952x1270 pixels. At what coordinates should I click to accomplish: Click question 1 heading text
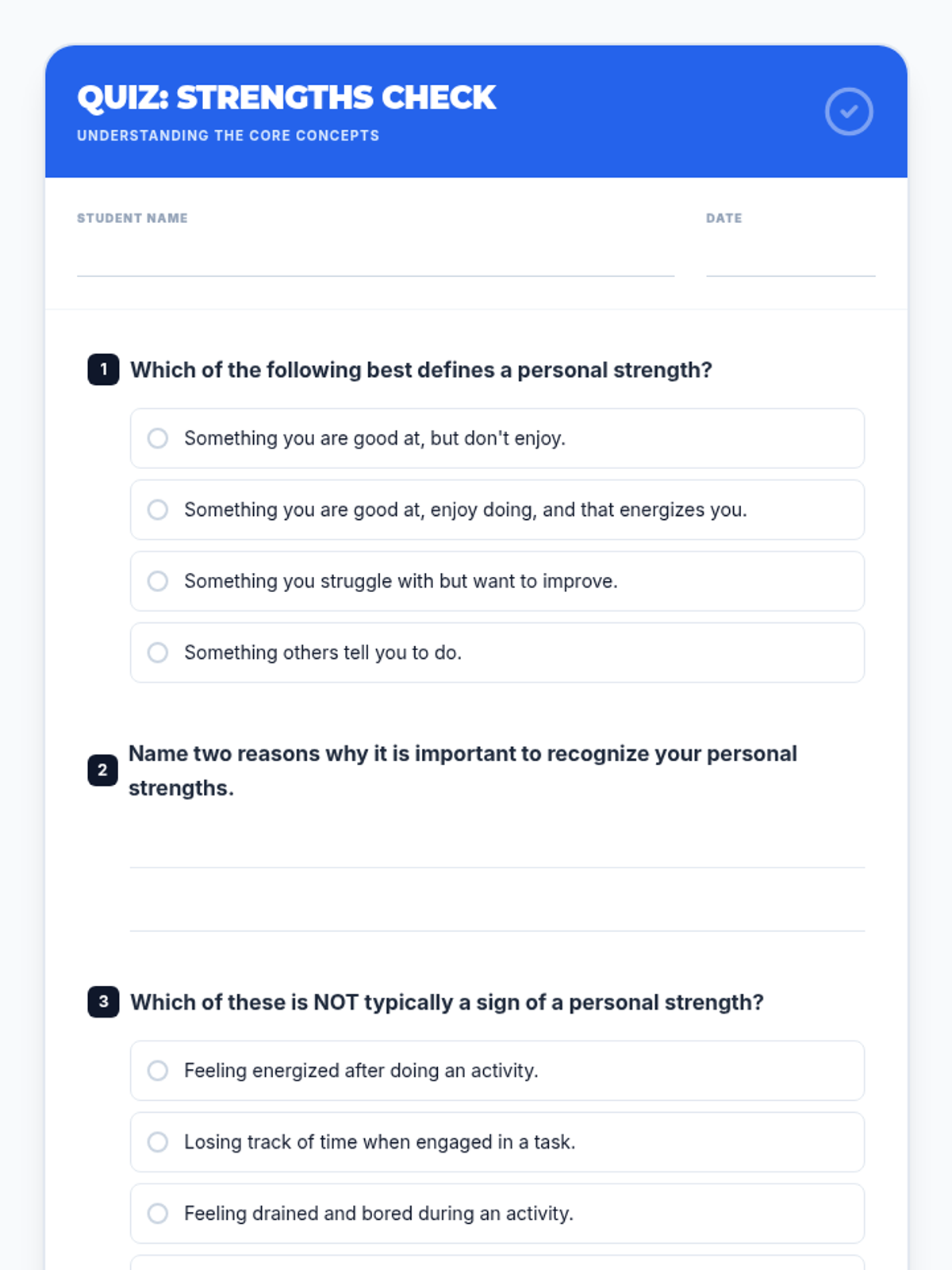coord(421,370)
